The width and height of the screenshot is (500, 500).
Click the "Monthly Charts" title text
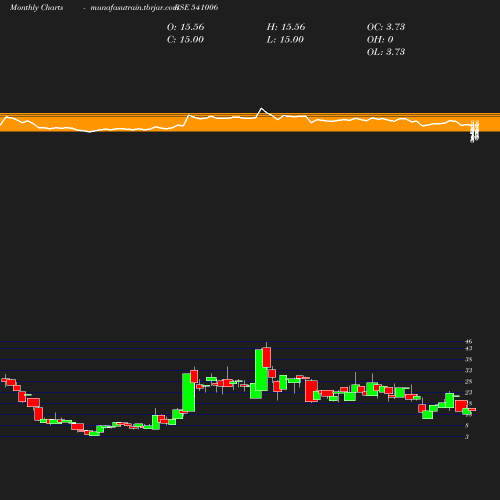coord(37,8)
